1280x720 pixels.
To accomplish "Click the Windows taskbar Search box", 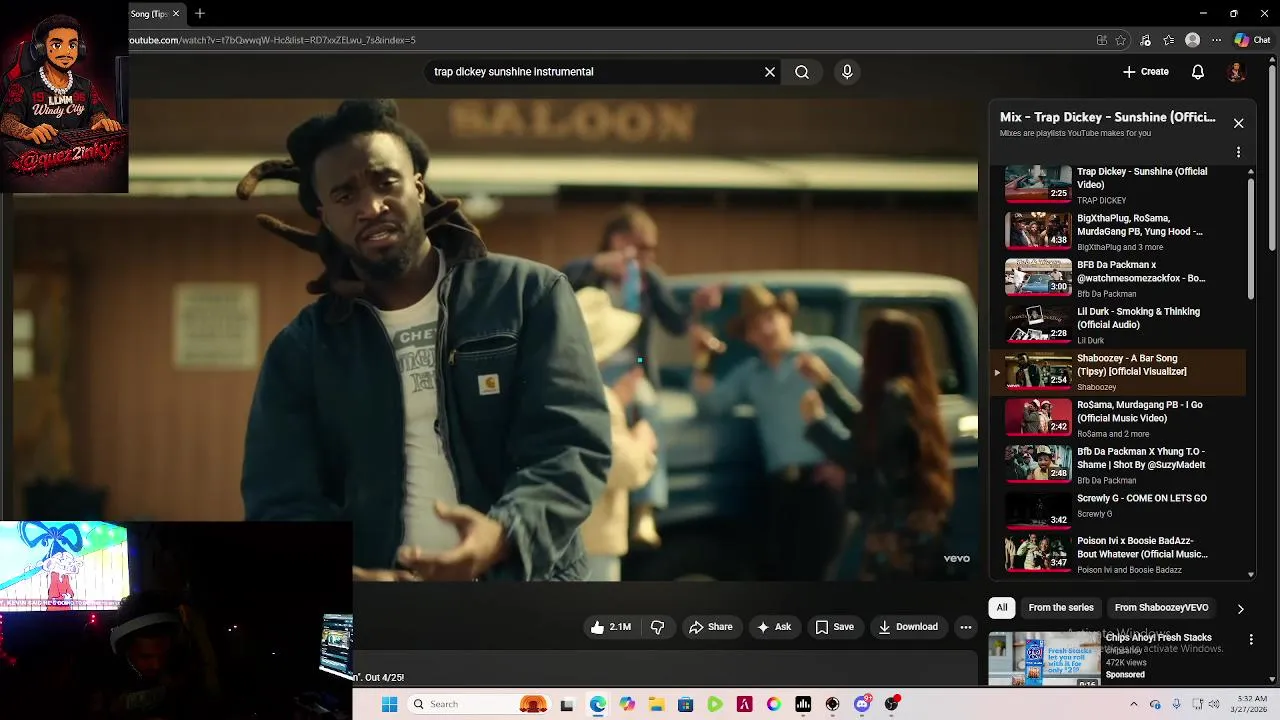I will (463, 704).
